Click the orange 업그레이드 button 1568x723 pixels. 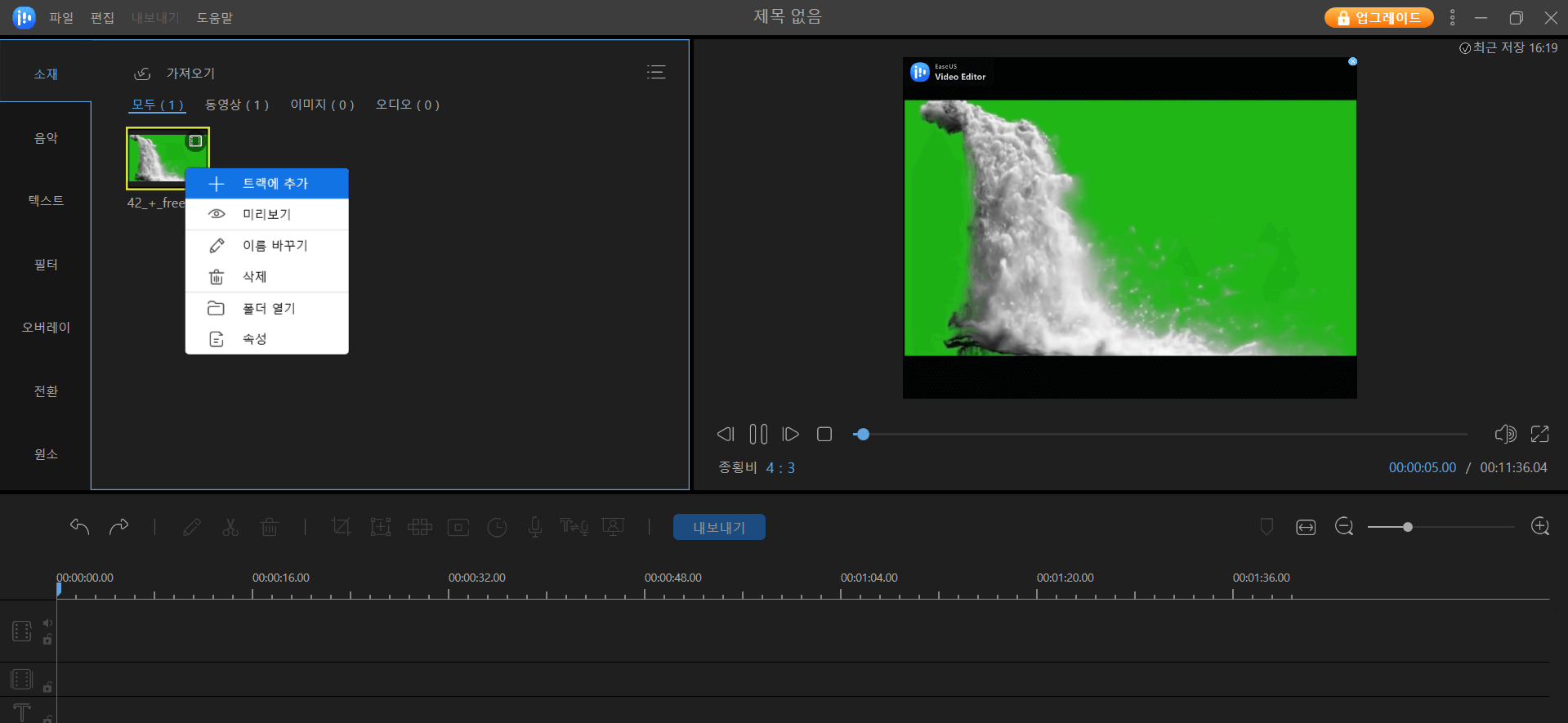(x=1379, y=18)
